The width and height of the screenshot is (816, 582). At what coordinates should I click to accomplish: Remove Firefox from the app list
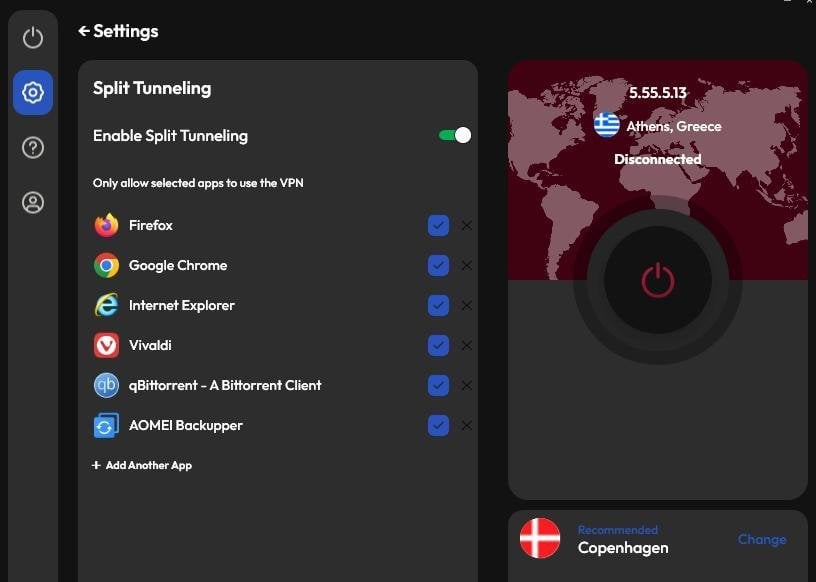pos(467,225)
